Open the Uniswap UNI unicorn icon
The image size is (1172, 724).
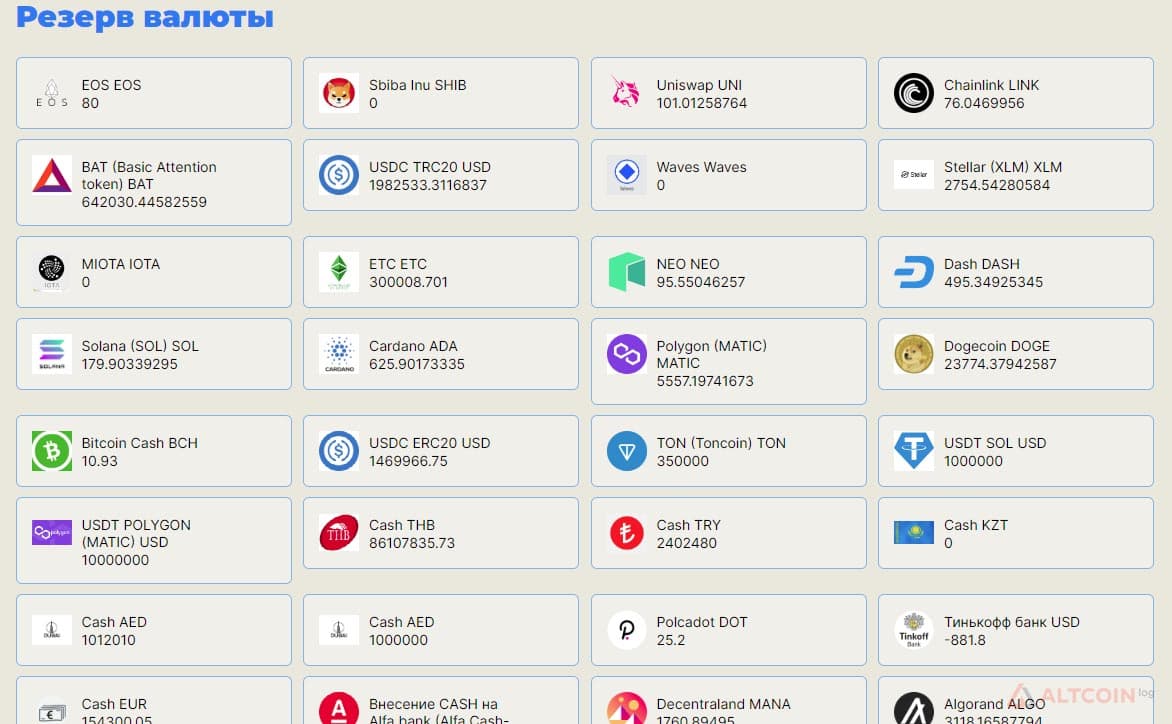(626, 93)
